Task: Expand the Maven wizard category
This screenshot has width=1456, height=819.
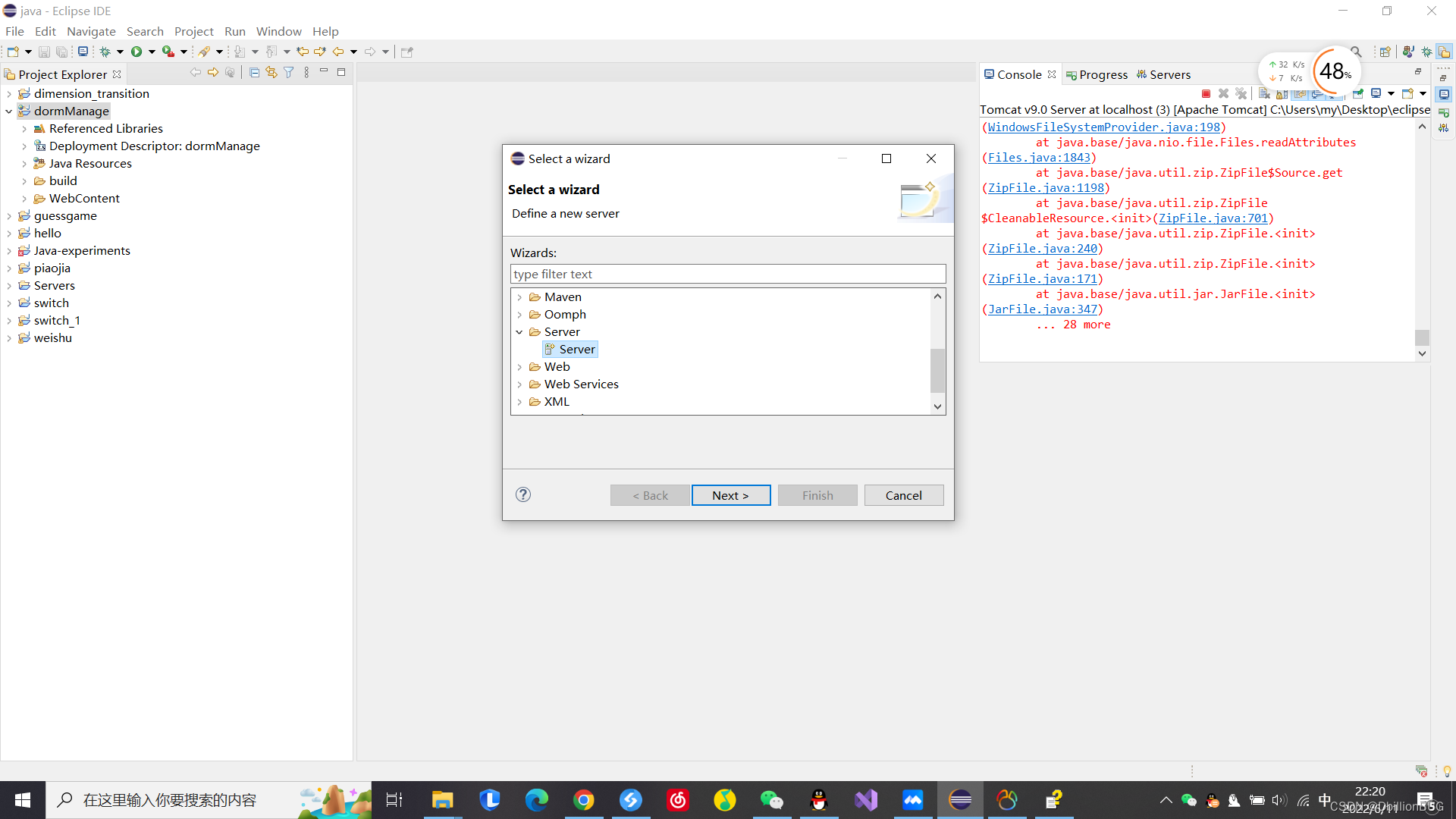Action: (x=518, y=296)
